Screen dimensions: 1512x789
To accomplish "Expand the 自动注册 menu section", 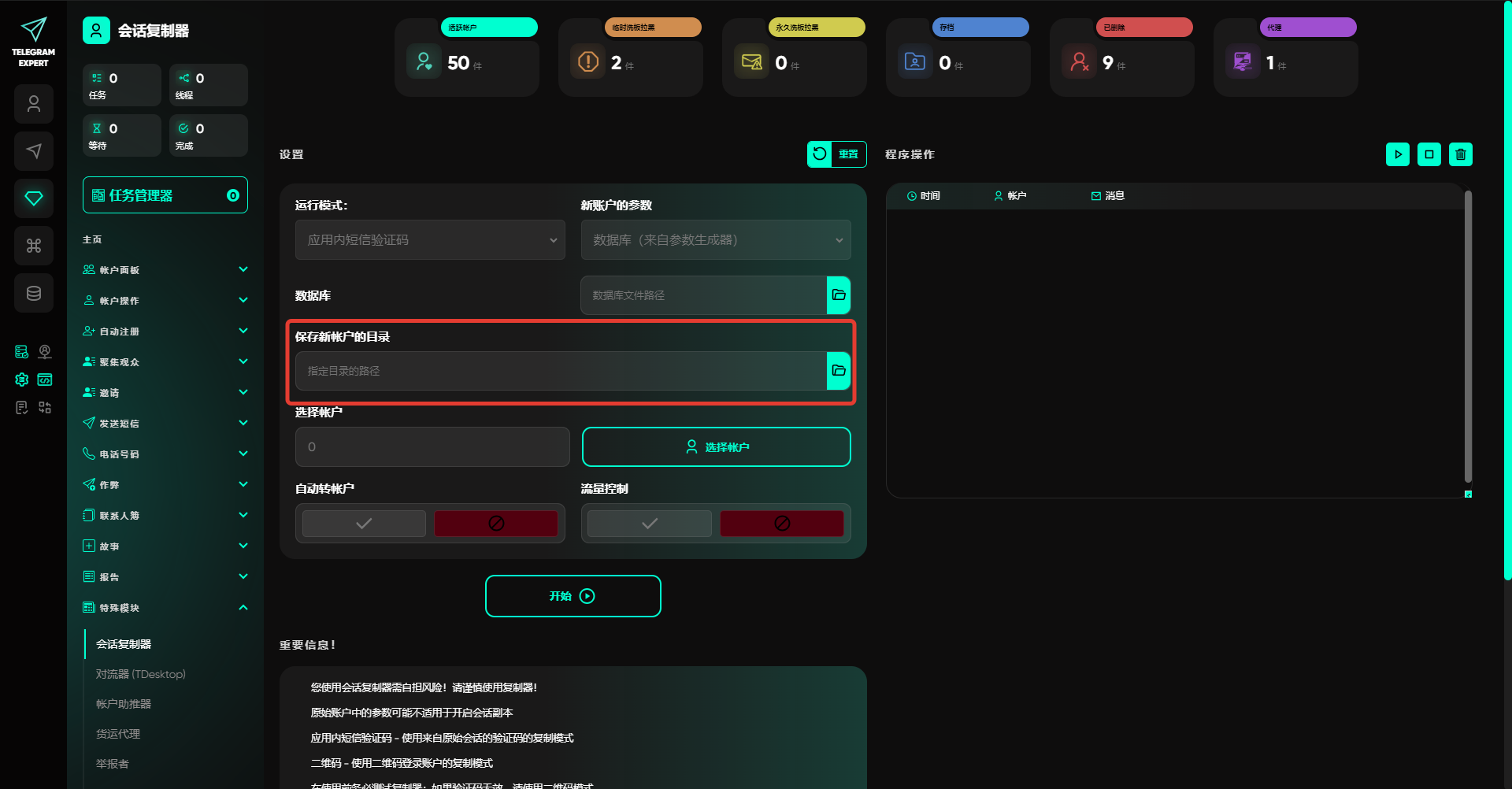I will [165, 332].
